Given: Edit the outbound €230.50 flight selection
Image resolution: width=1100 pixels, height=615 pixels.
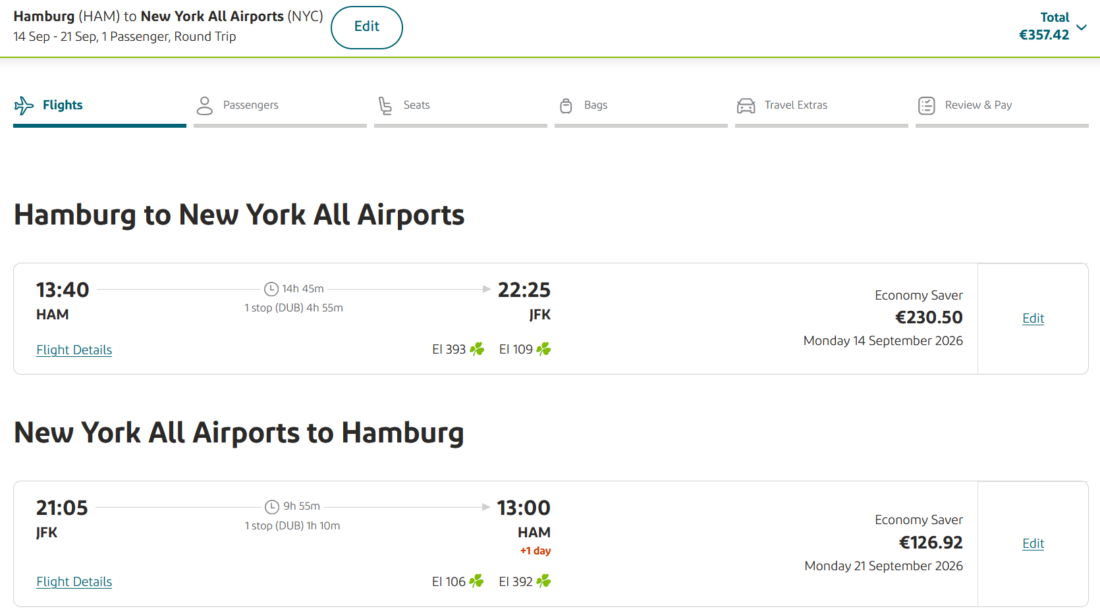Looking at the screenshot, I should [1033, 318].
